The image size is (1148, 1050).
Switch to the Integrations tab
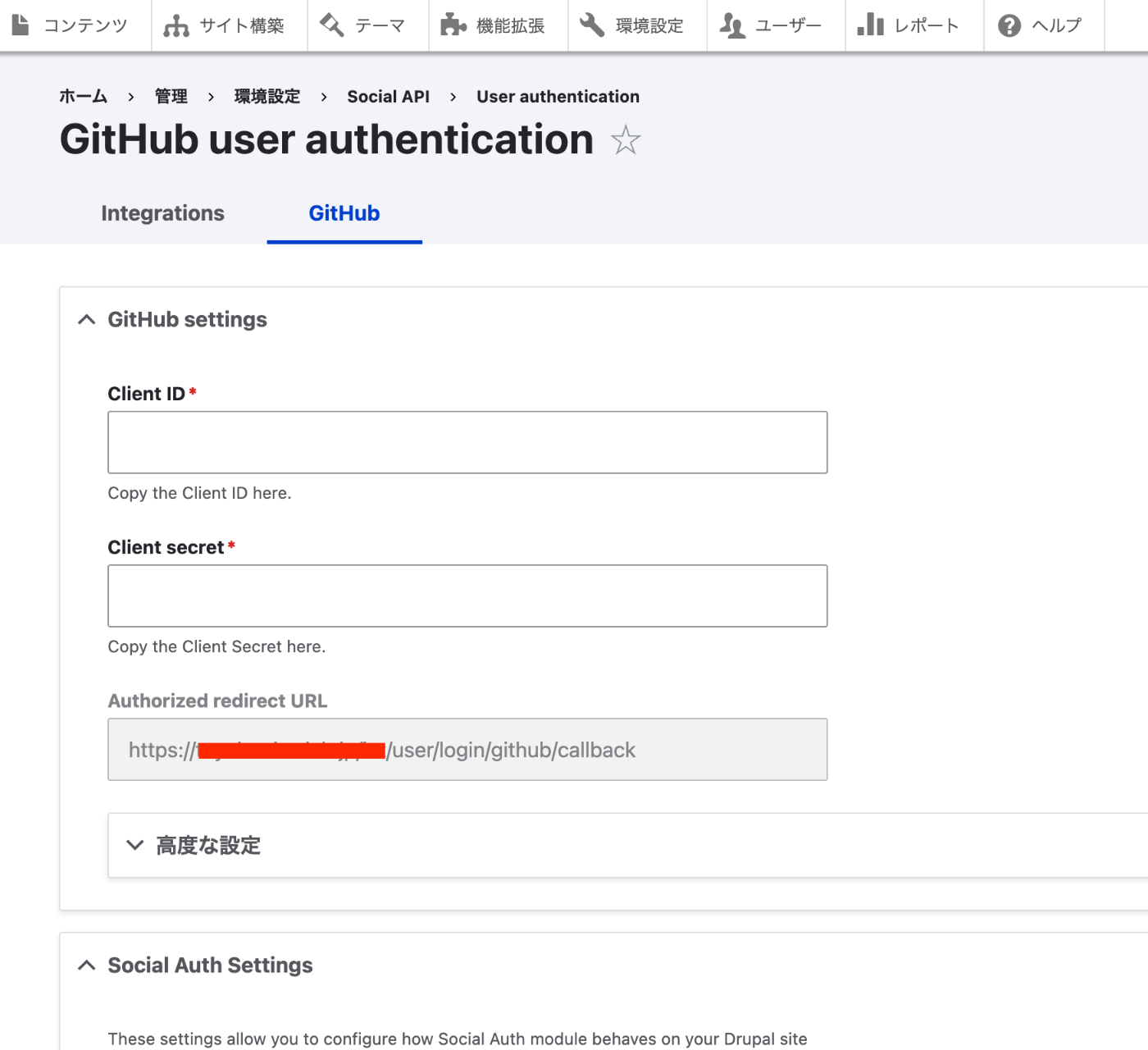(x=162, y=213)
